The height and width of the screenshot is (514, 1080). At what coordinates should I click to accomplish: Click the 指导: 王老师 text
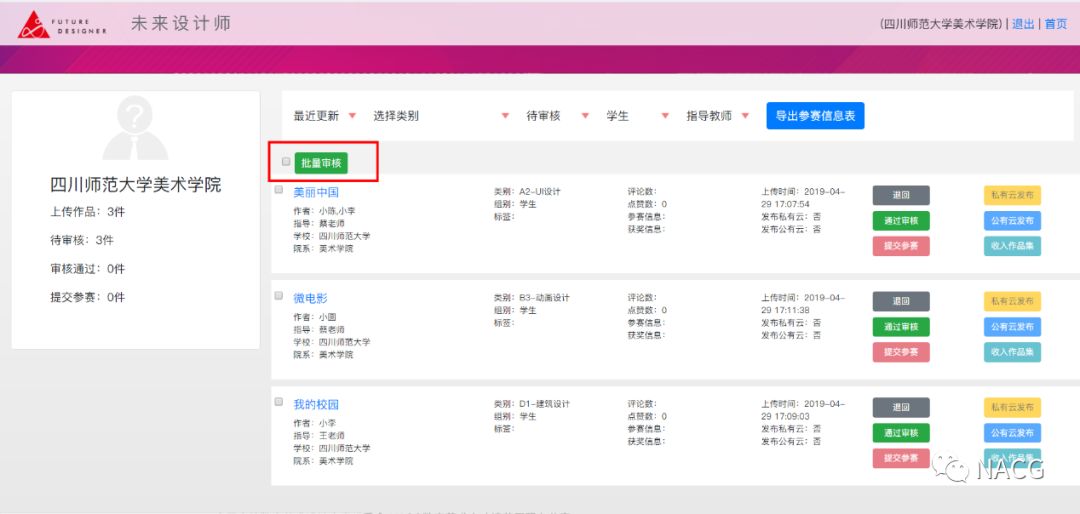coord(319,435)
